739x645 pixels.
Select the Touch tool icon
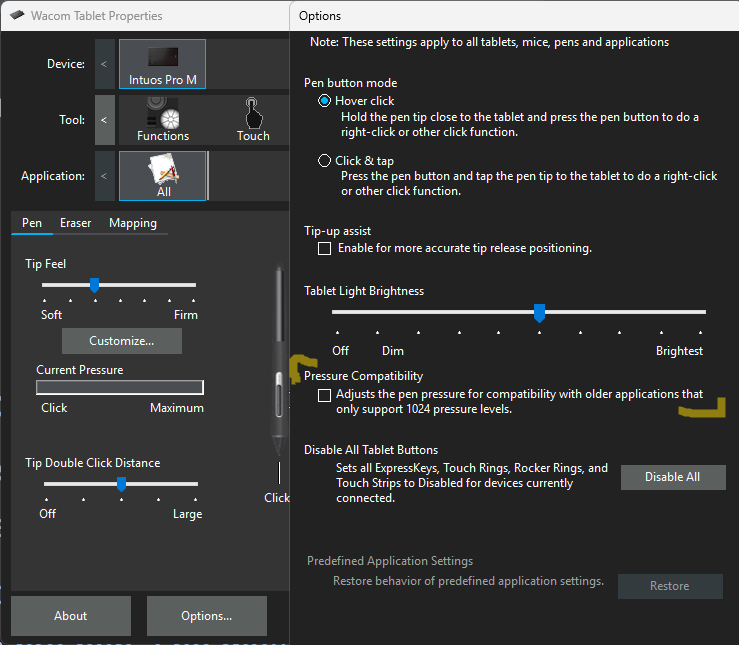pos(253,120)
